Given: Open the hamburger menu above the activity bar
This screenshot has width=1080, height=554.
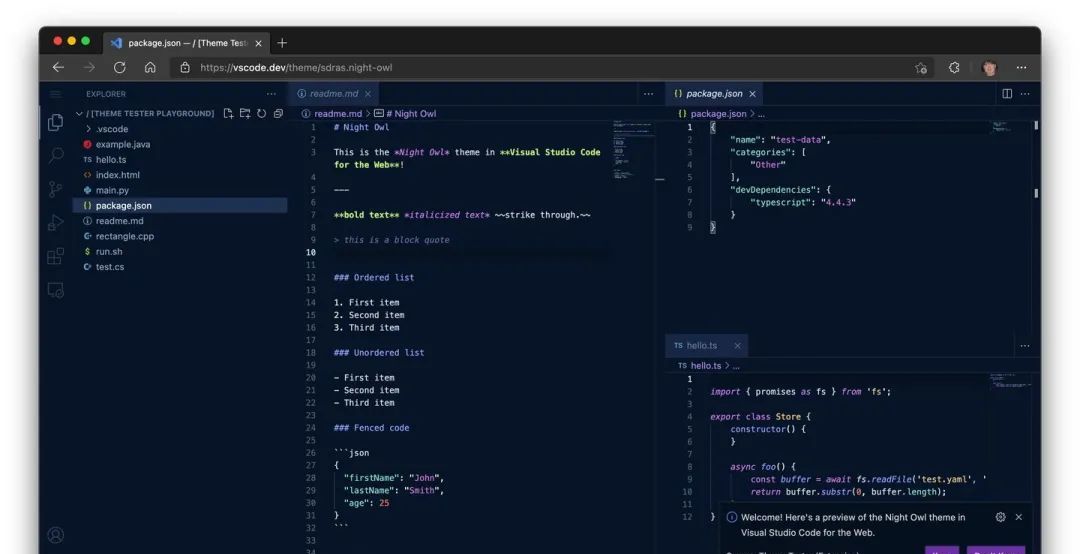Looking at the screenshot, I should point(56,94).
